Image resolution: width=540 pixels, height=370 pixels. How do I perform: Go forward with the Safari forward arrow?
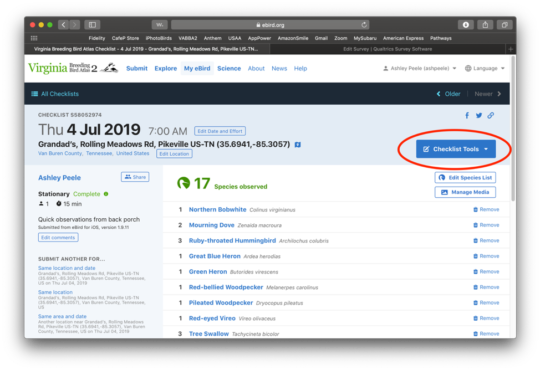75,25
